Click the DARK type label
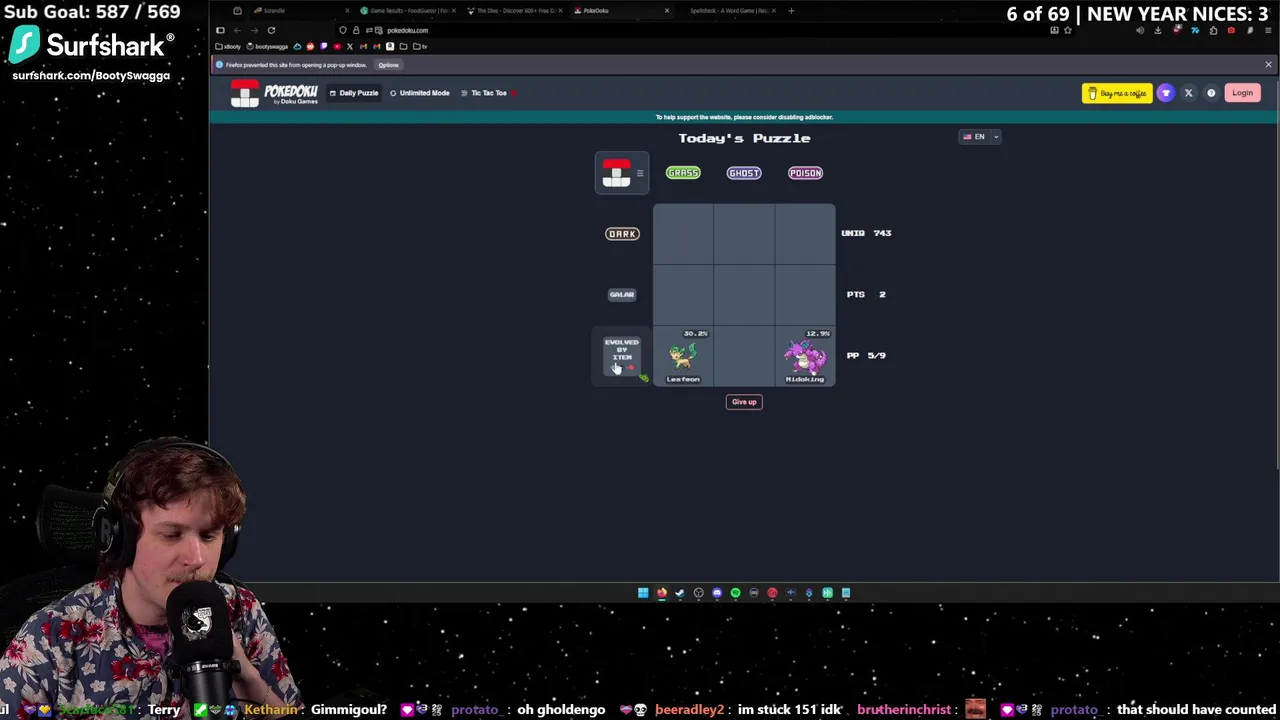1280x720 pixels. click(622, 234)
